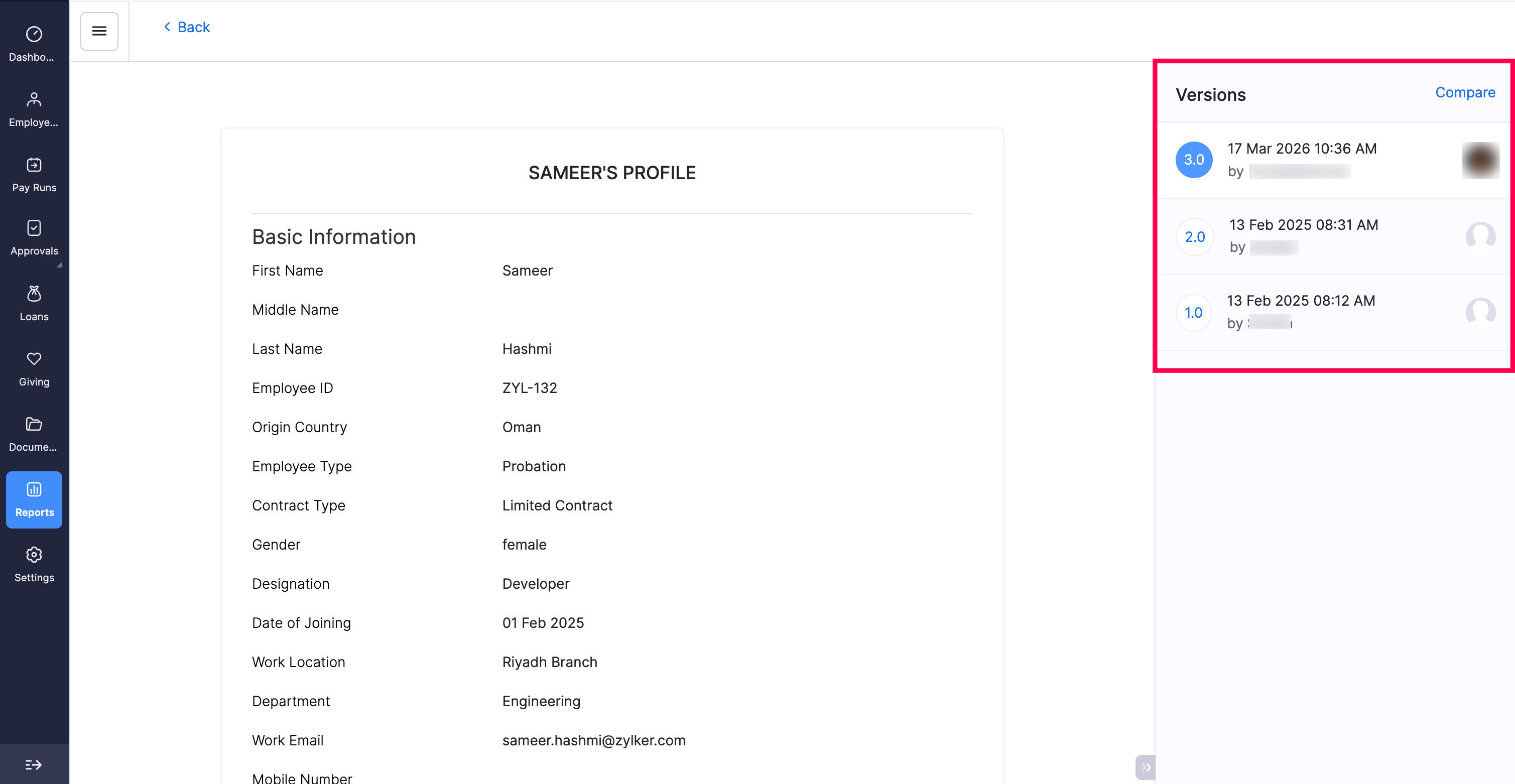
Task: Open Pay Runs from sidebar
Action: click(x=34, y=166)
